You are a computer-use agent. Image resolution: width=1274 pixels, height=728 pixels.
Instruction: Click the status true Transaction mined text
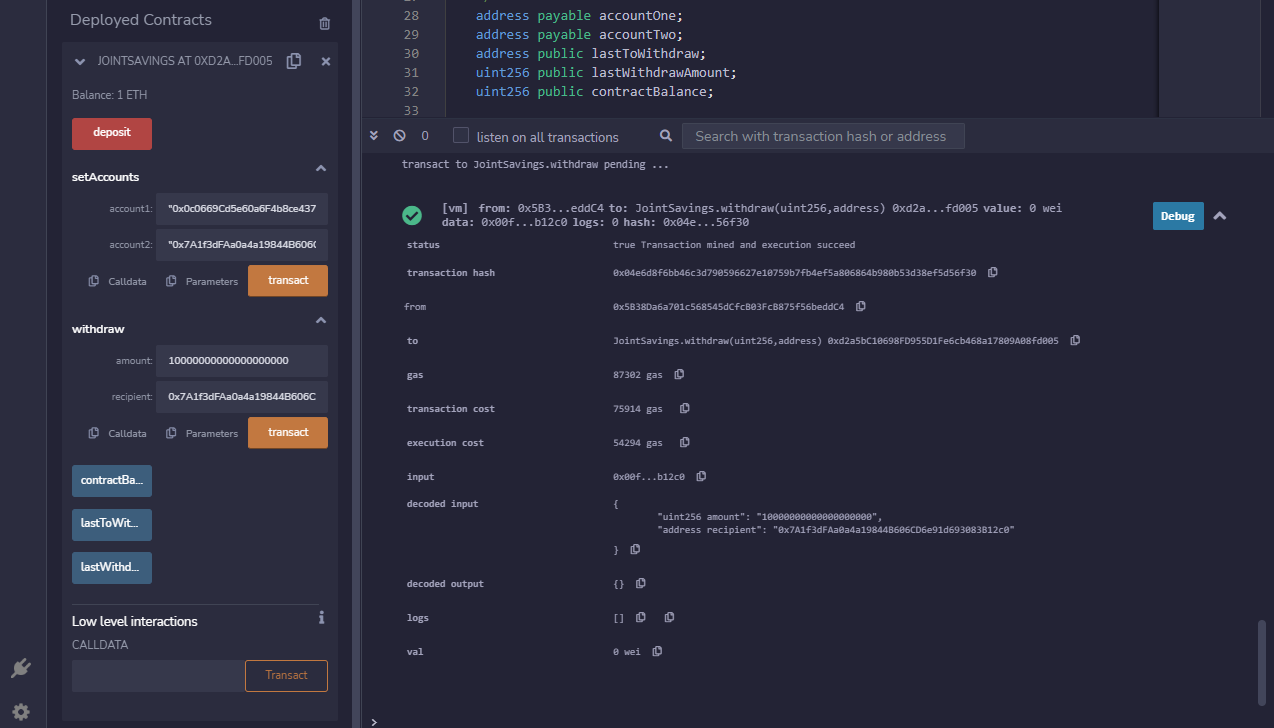[734, 245]
